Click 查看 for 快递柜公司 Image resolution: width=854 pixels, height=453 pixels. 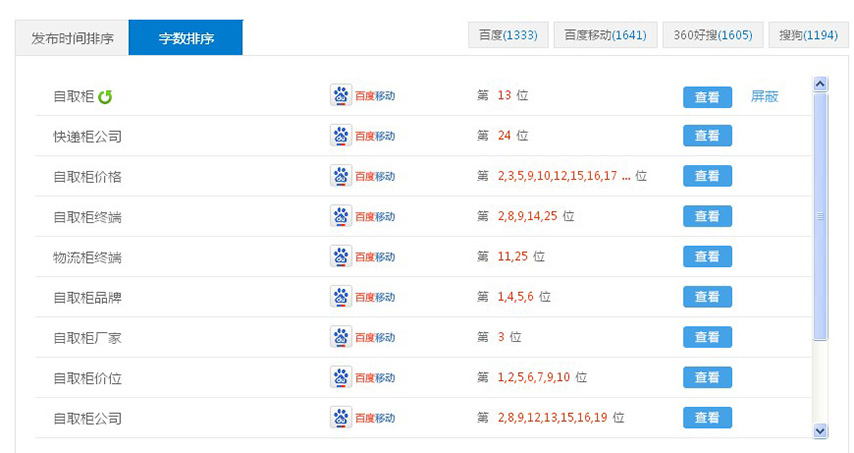coord(707,136)
